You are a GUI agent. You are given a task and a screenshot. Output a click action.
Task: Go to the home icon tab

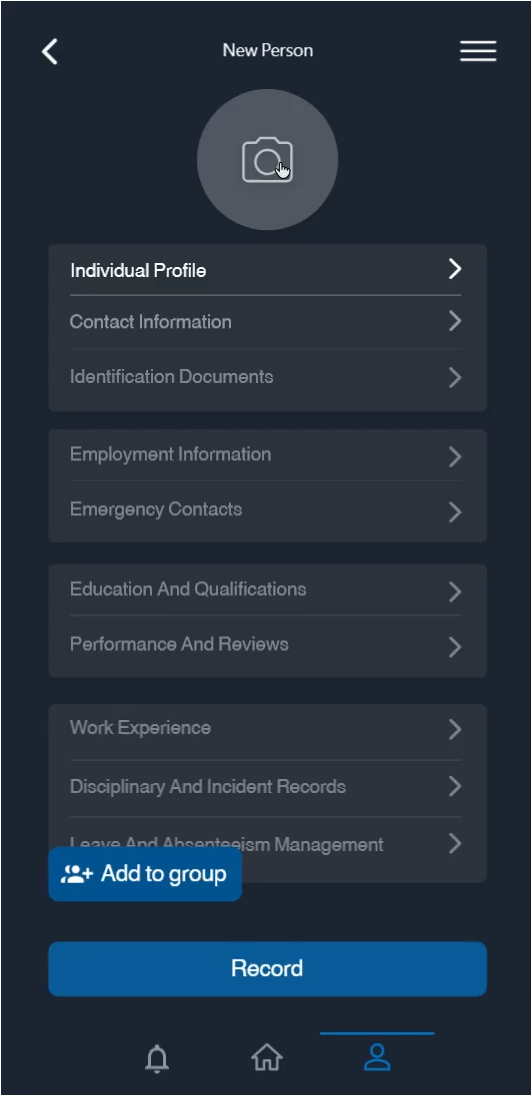267,1058
